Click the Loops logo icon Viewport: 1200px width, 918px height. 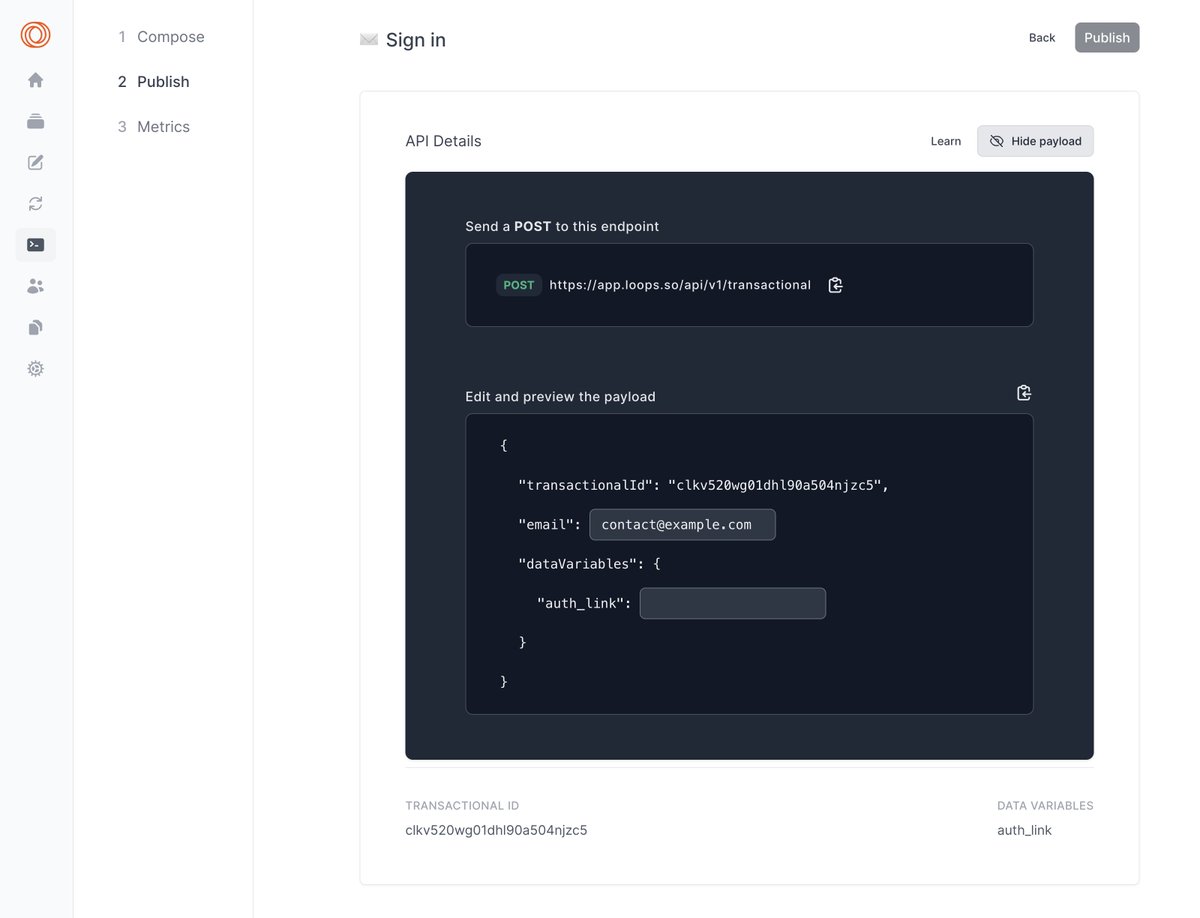pyautogui.click(x=35, y=35)
